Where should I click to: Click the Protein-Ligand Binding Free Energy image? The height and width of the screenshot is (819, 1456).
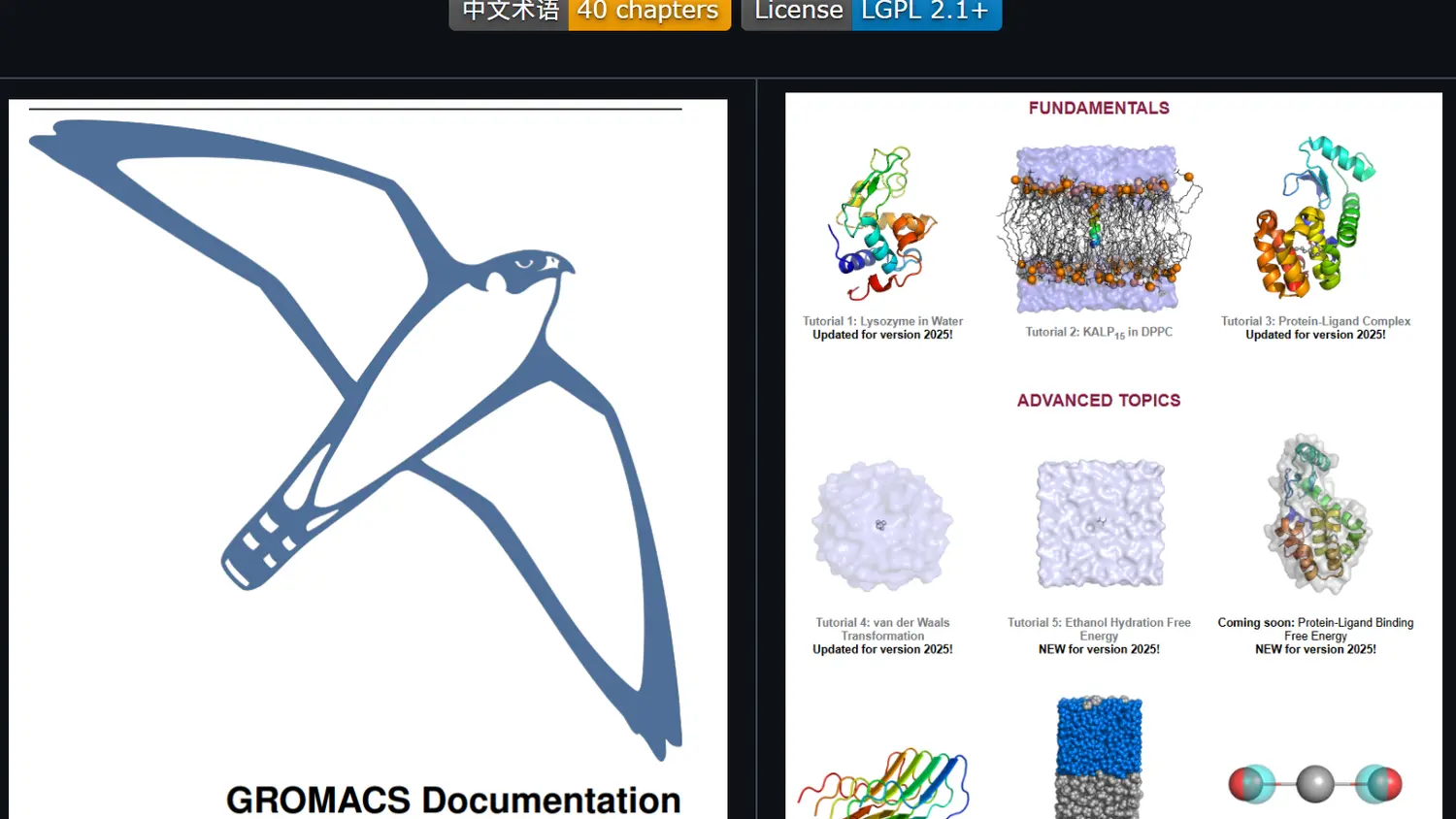pyautogui.click(x=1316, y=514)
